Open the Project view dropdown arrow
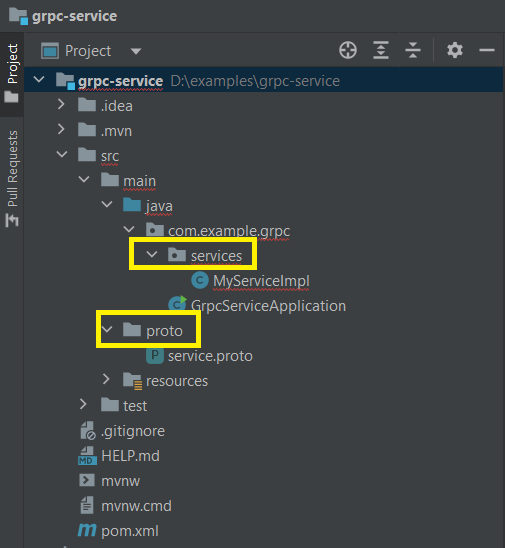 (136, 51)
